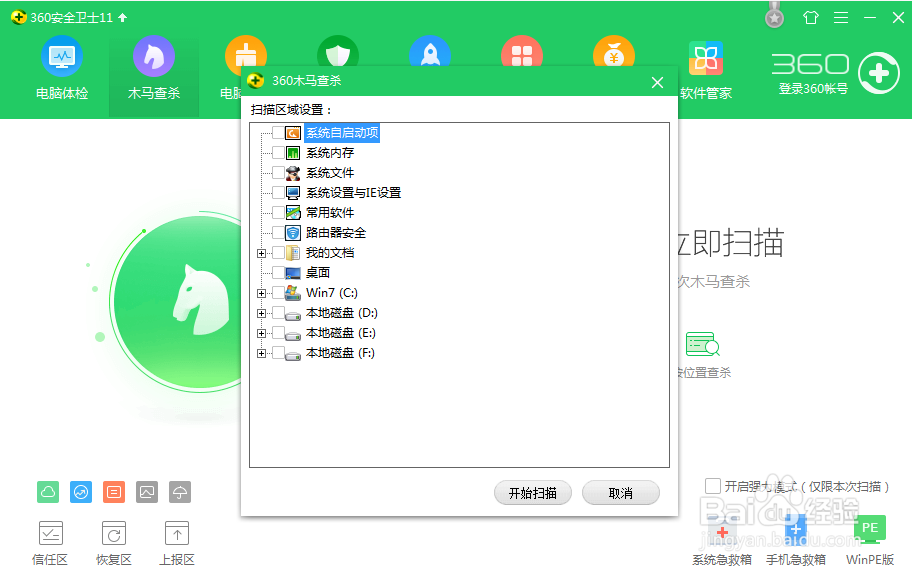The width and height of the screenshot is (912, 571).
Task: Click the medal icon in title bar
Action: point(774,16)
